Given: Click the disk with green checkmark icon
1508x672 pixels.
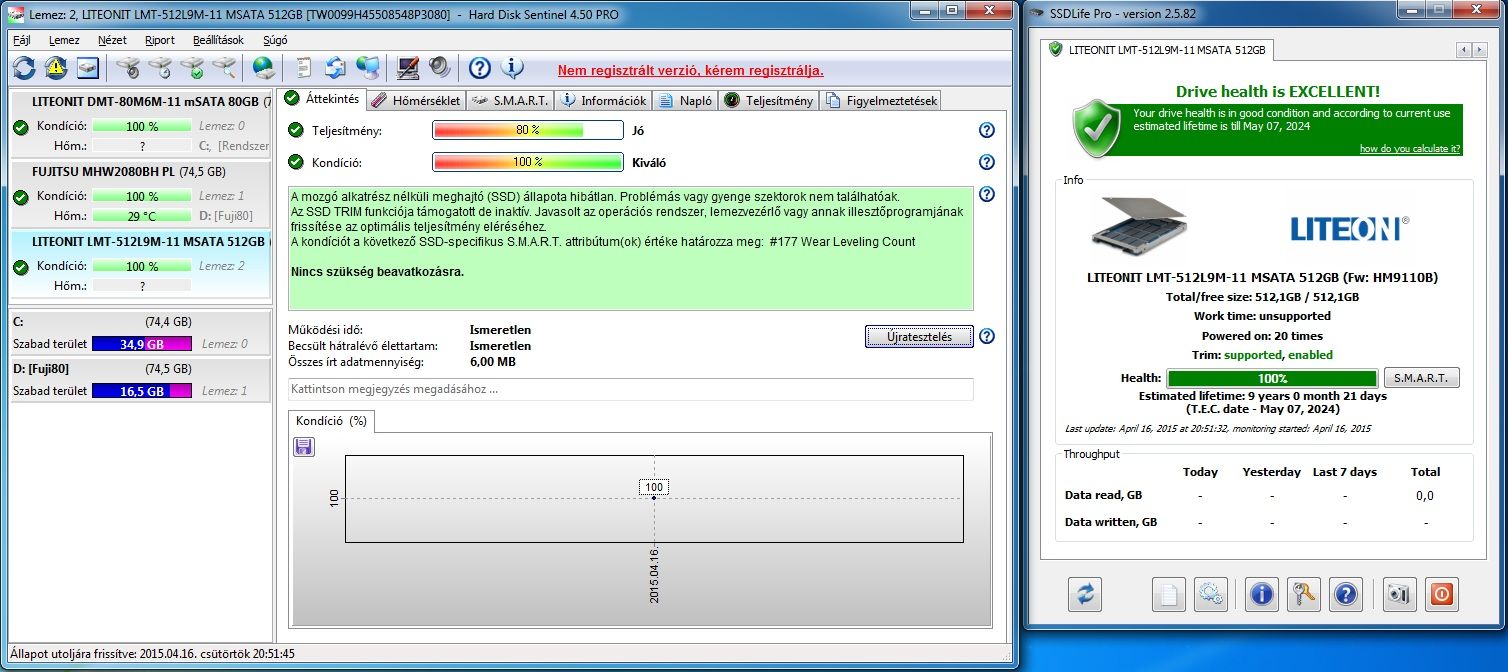Looking at the screenshot, I should pyautogui.click(x=192, y=68).
